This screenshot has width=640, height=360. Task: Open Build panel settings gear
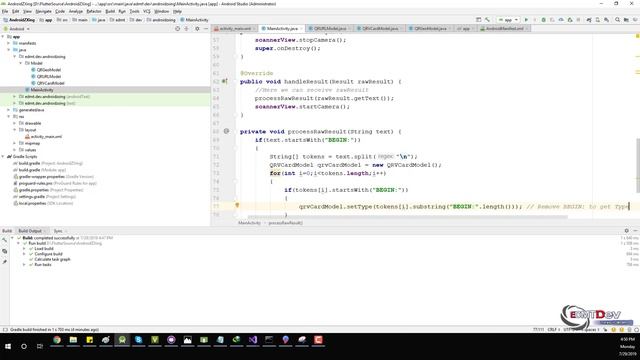coord(627,231)
